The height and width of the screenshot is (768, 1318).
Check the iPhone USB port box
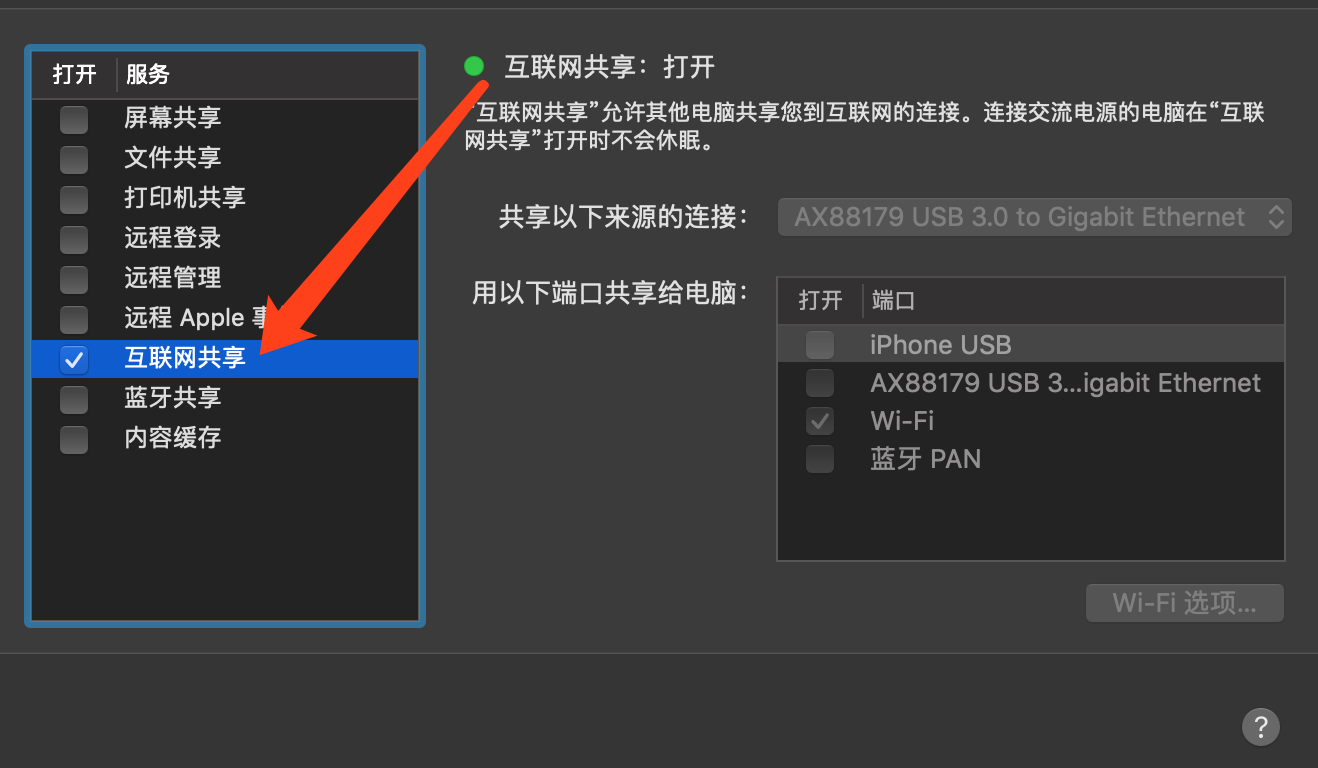click(x=820, y=345)
